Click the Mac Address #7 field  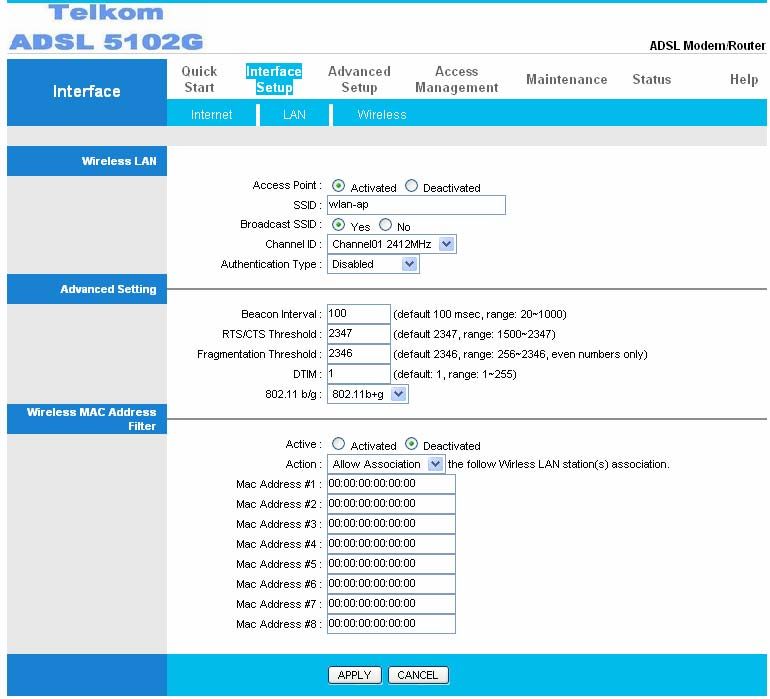(391, 604)
